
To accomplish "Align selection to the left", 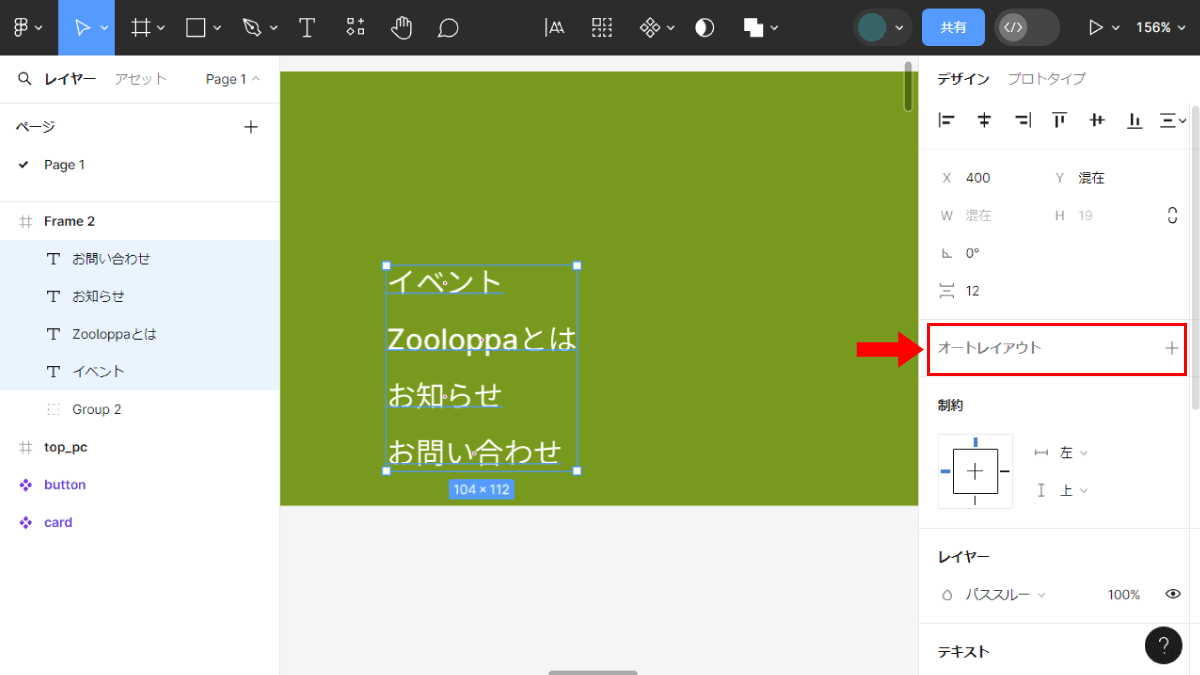I will point(946,120).
